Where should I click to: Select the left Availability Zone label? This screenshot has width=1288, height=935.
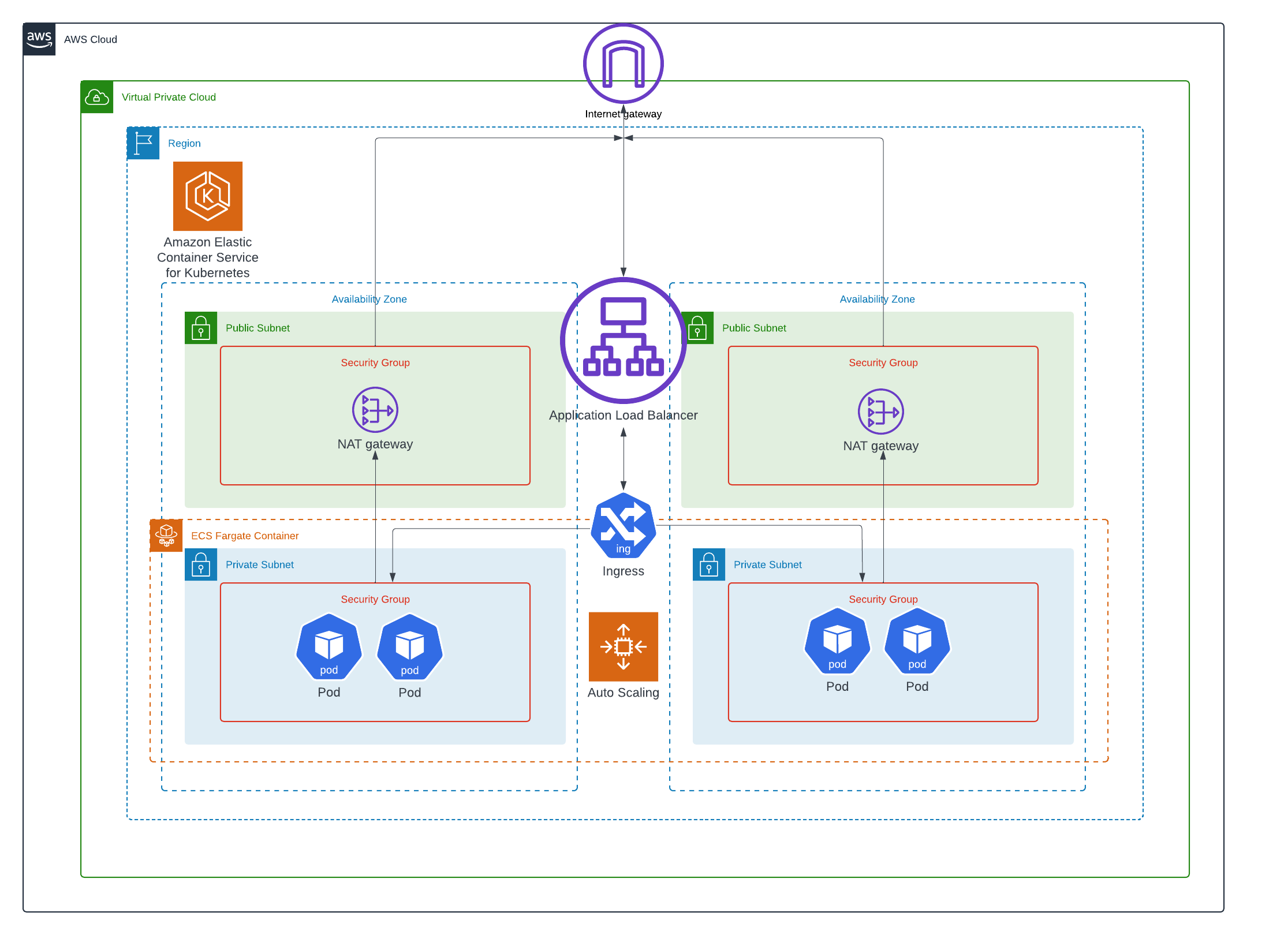pyautogui.click(x=369, y=299)
